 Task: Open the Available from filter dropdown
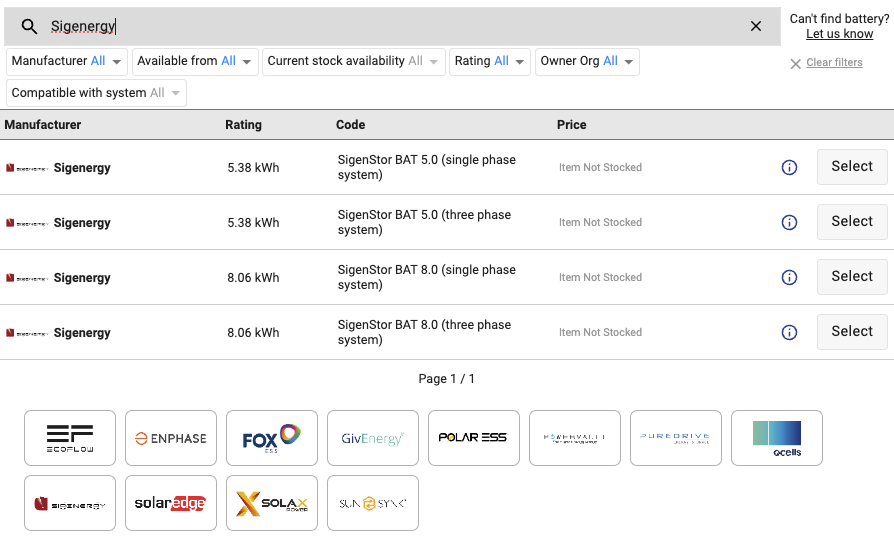pyautogui.click(x=195, y=62)
